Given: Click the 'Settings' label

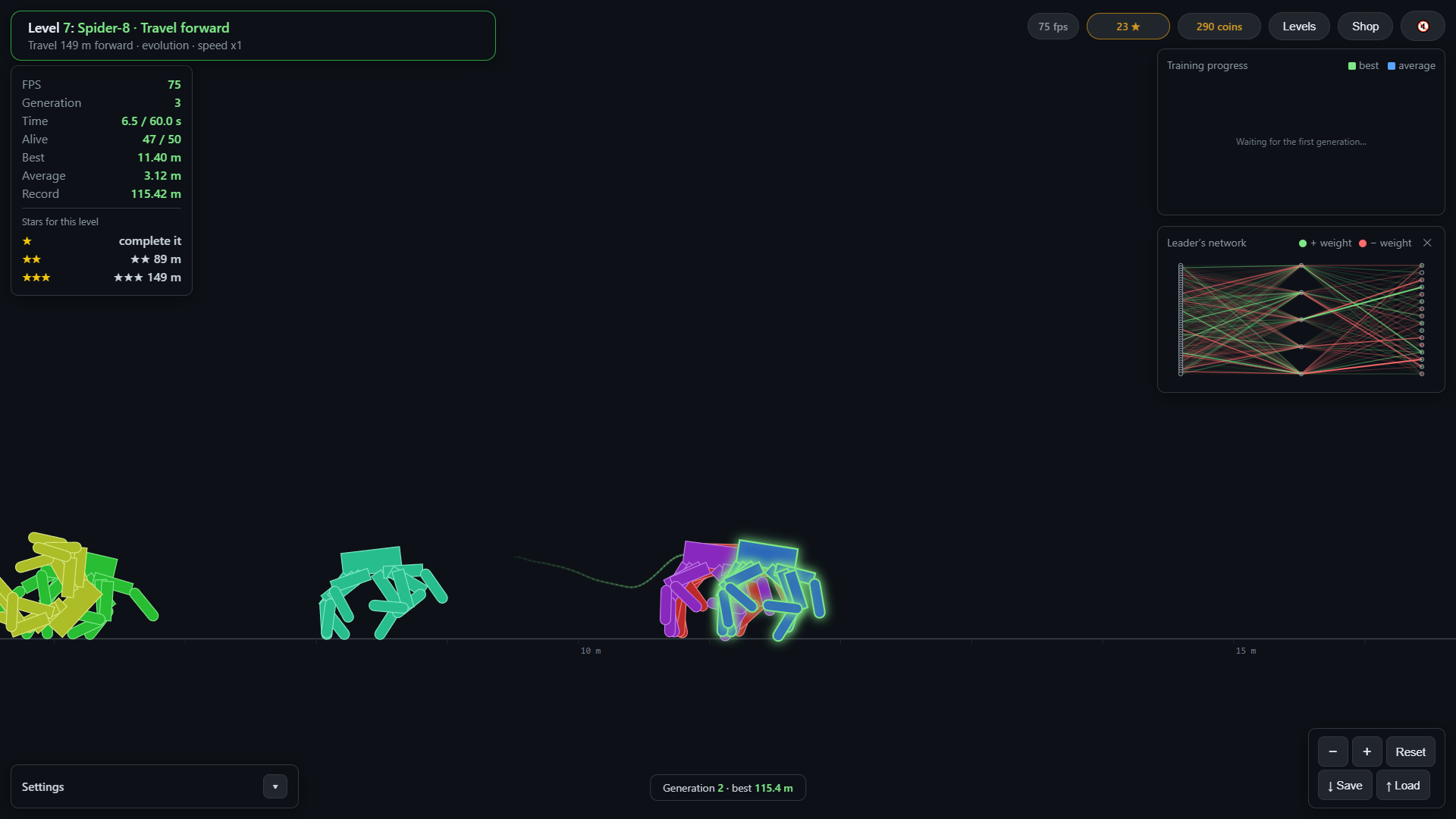Looking at the screenshot, I should 42,787.
